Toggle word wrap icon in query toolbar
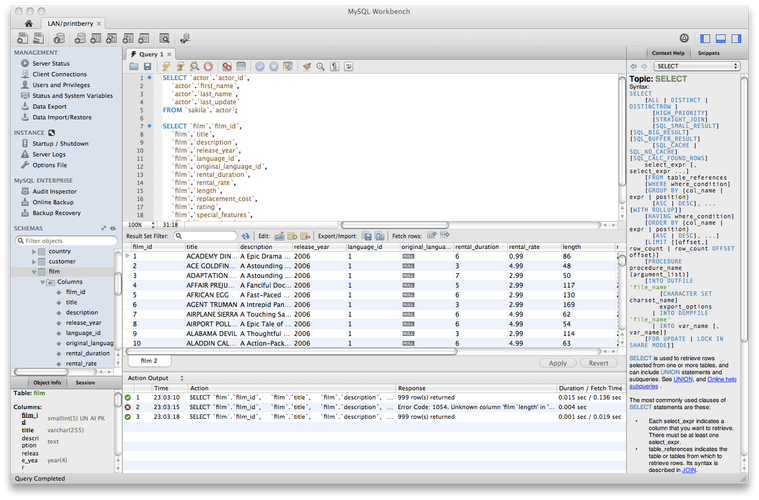This screenshot has width=759, height=500. tap(349, 66)
